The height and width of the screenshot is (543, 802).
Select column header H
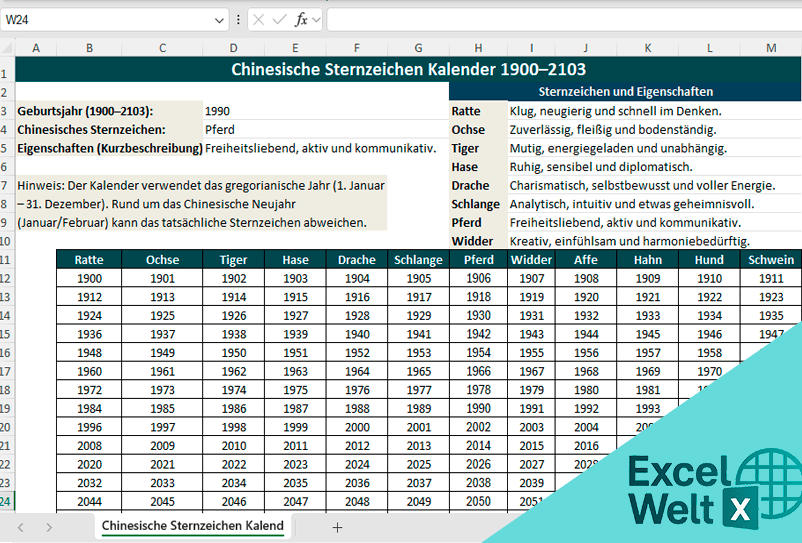tap(478, 48)
